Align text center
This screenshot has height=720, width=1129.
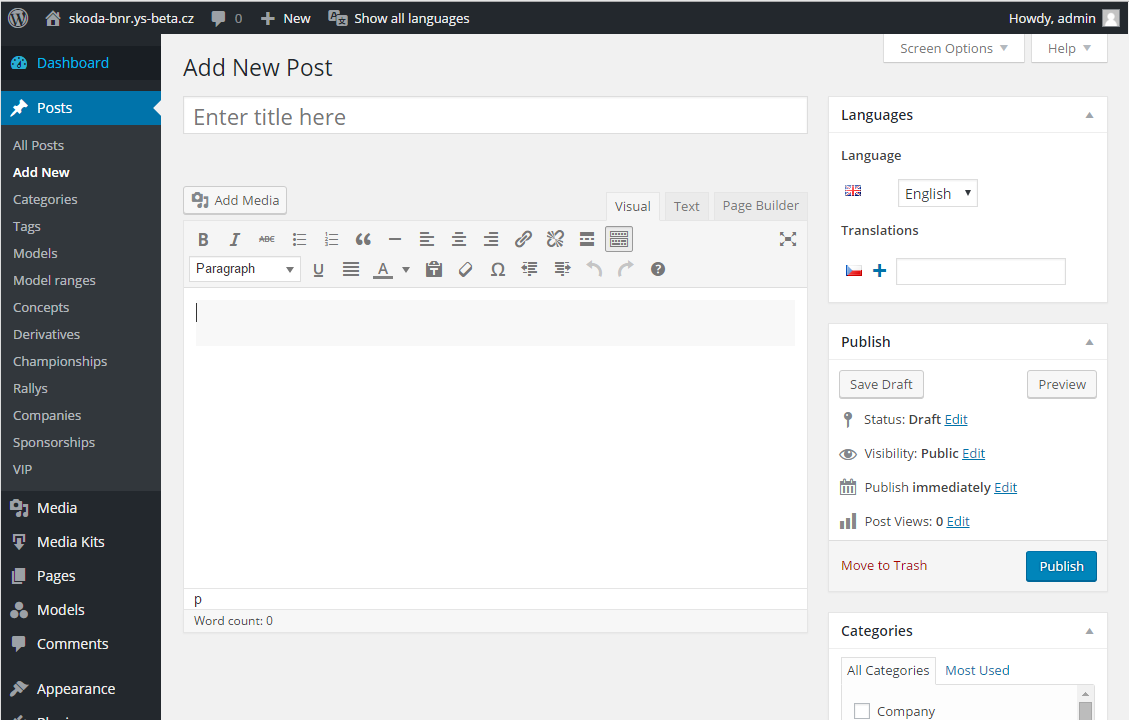point(459,239)
